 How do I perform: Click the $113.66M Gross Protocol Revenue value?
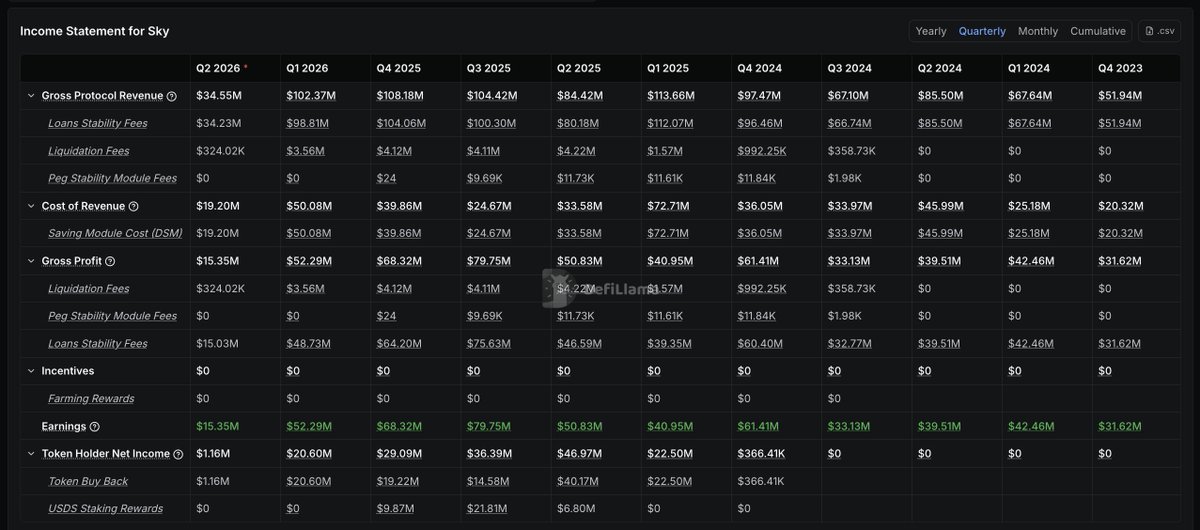[670, 96]
